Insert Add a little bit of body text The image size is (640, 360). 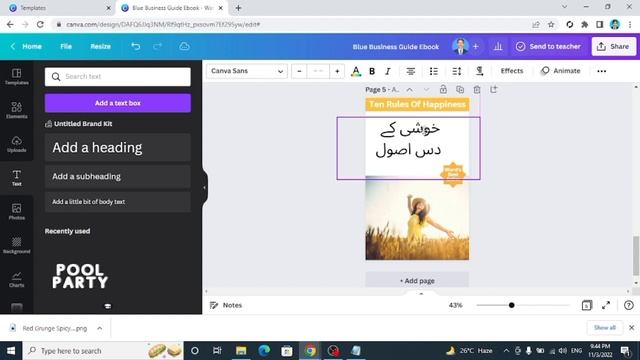pos(118,202)
